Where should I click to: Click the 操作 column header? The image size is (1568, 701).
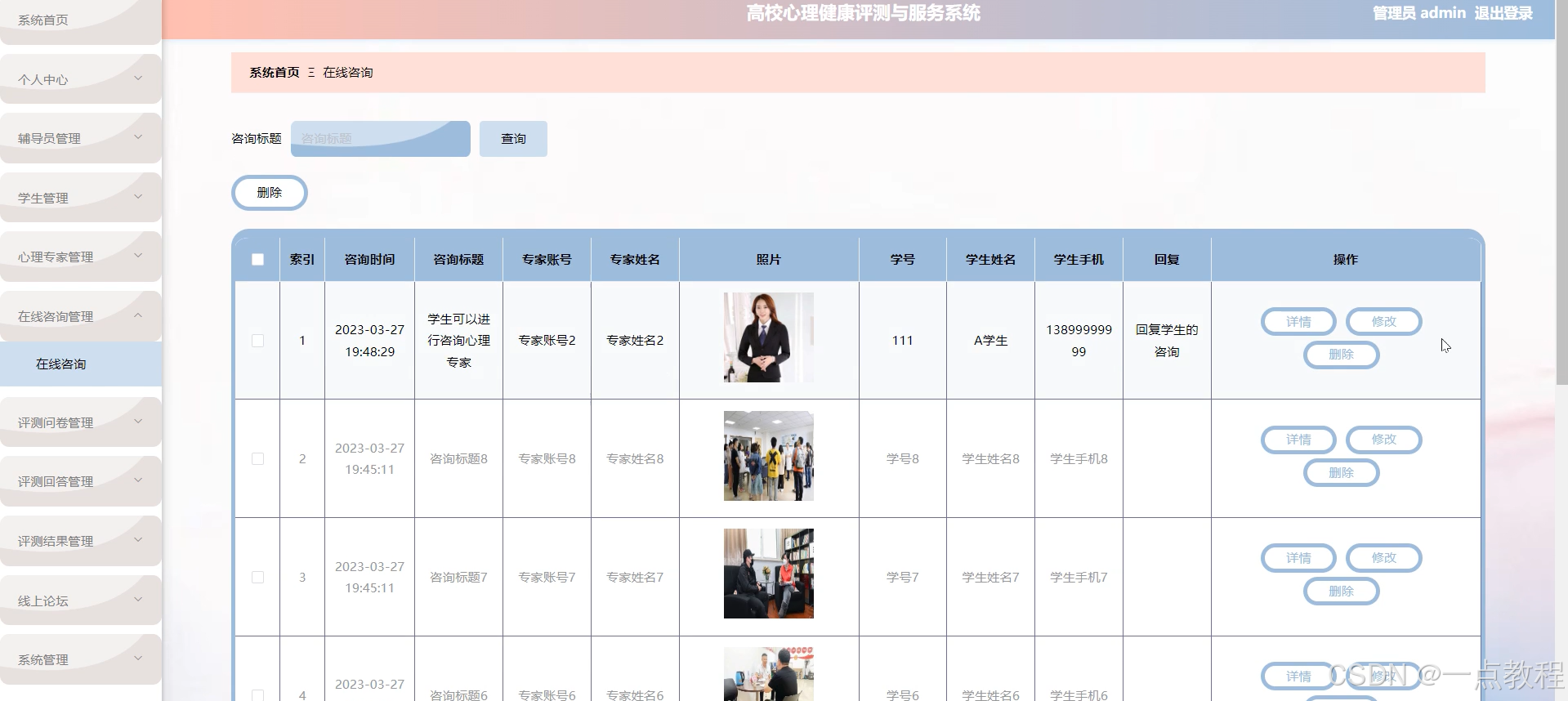pos(1346,260)
